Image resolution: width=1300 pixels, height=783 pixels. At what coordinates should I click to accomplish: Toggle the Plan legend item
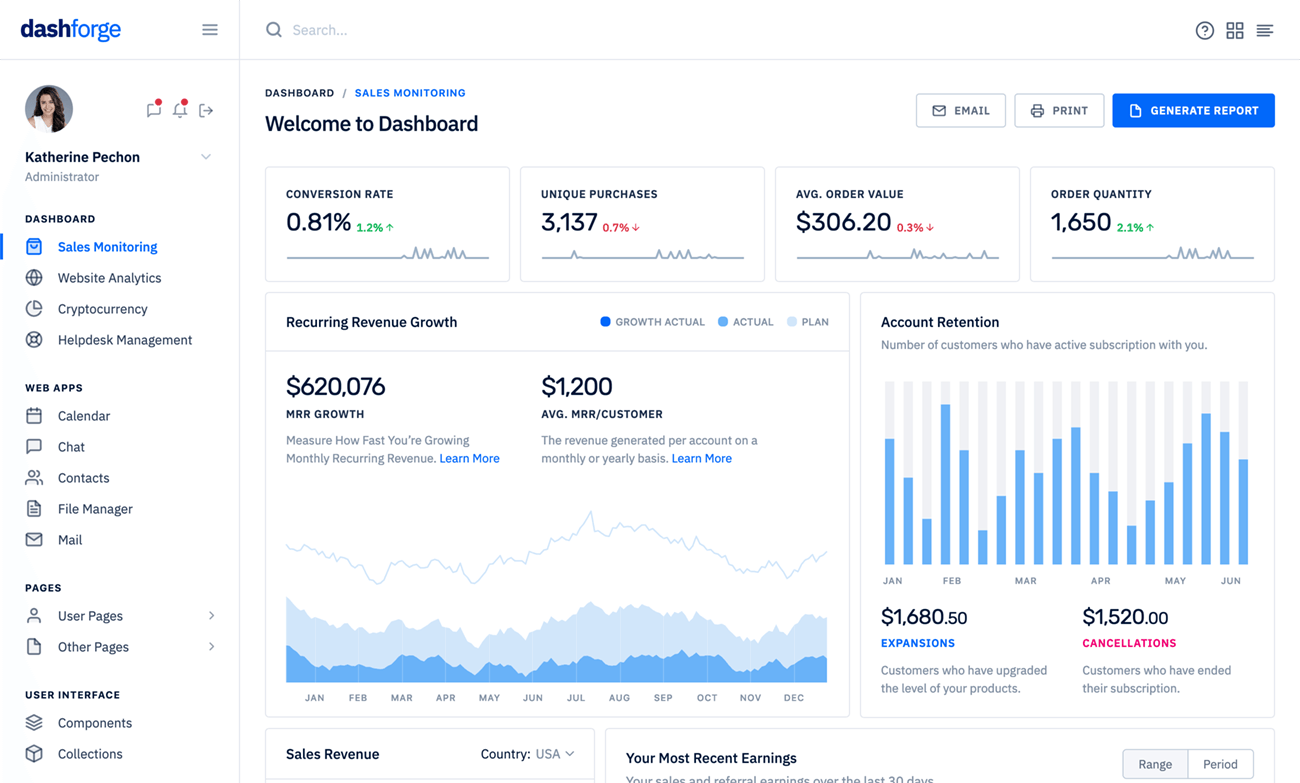807,322
